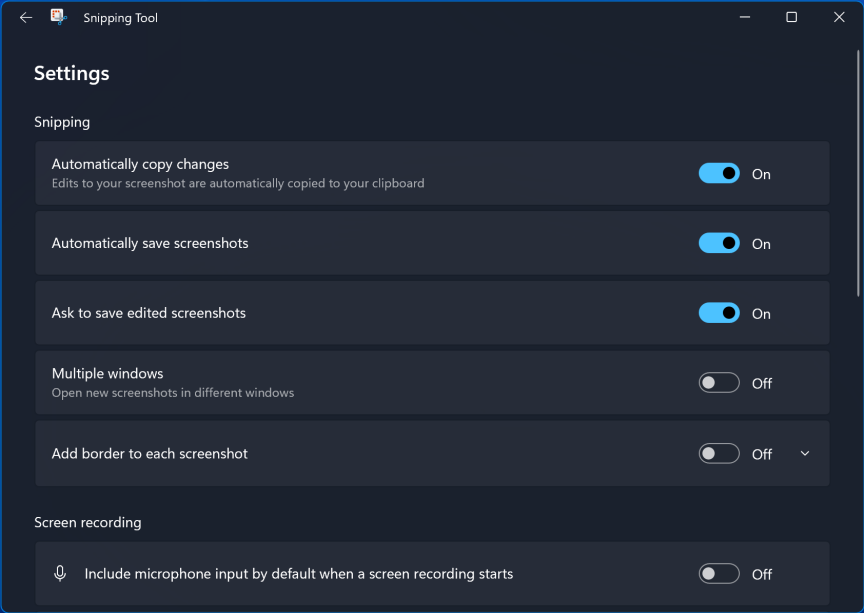The image size is (864, 613).
Task: Turn off Automatically save screenshots
Action: [x=718, y=243]
